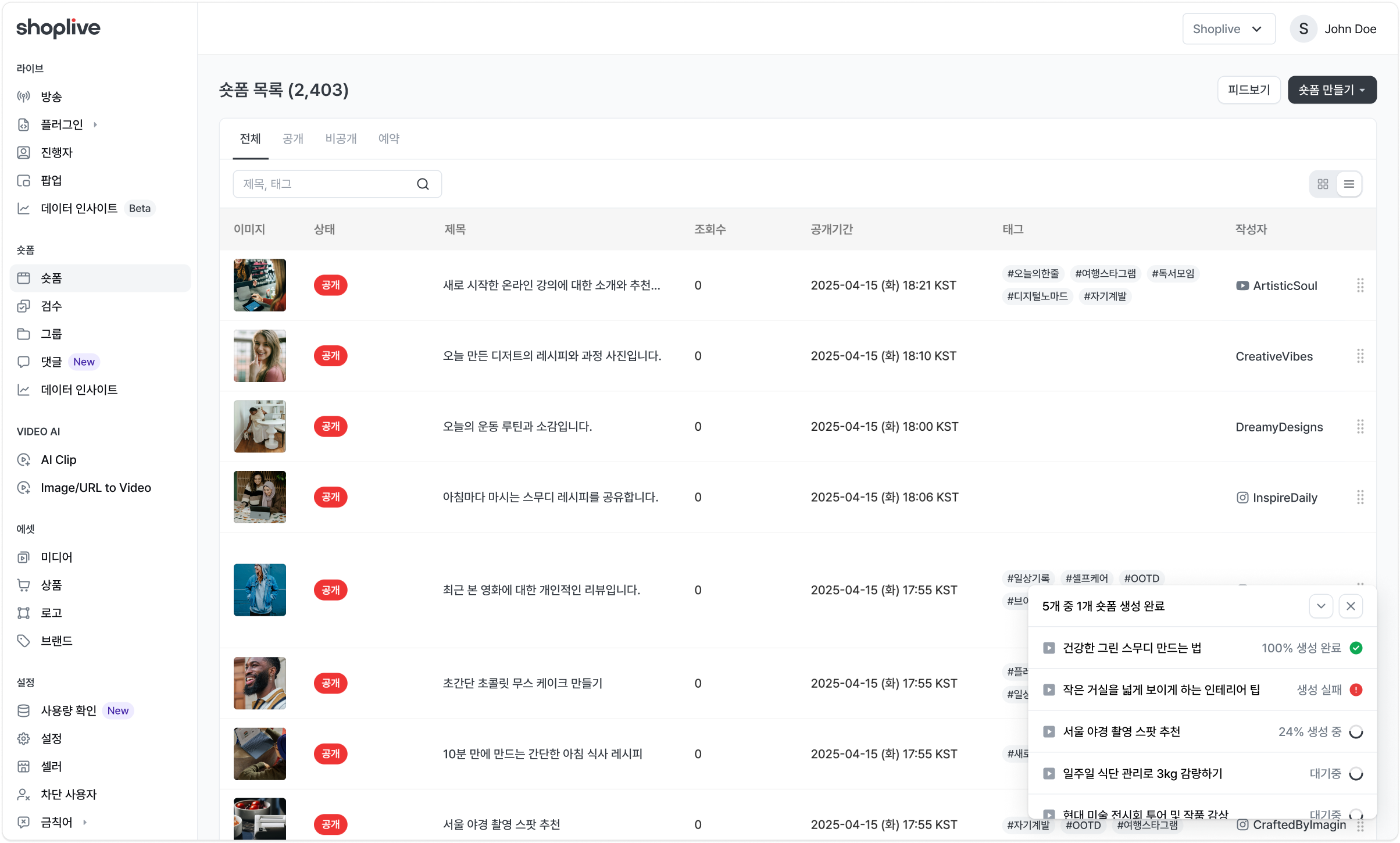The height and width of the screenshot is (843, 1400).
Task: Switch to grid view
Action: point(1323,184)
